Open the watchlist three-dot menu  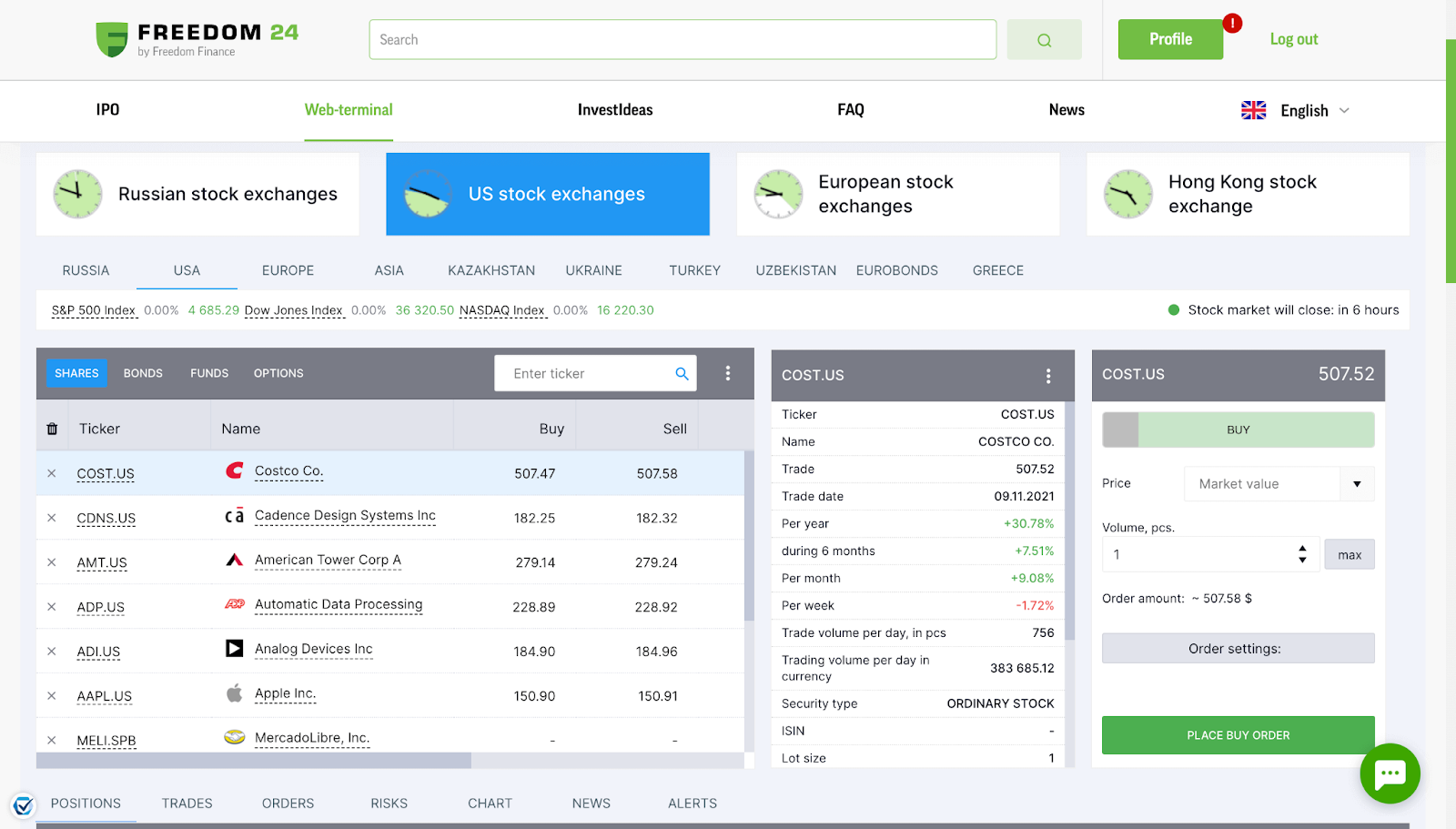[x=727, y=373]
